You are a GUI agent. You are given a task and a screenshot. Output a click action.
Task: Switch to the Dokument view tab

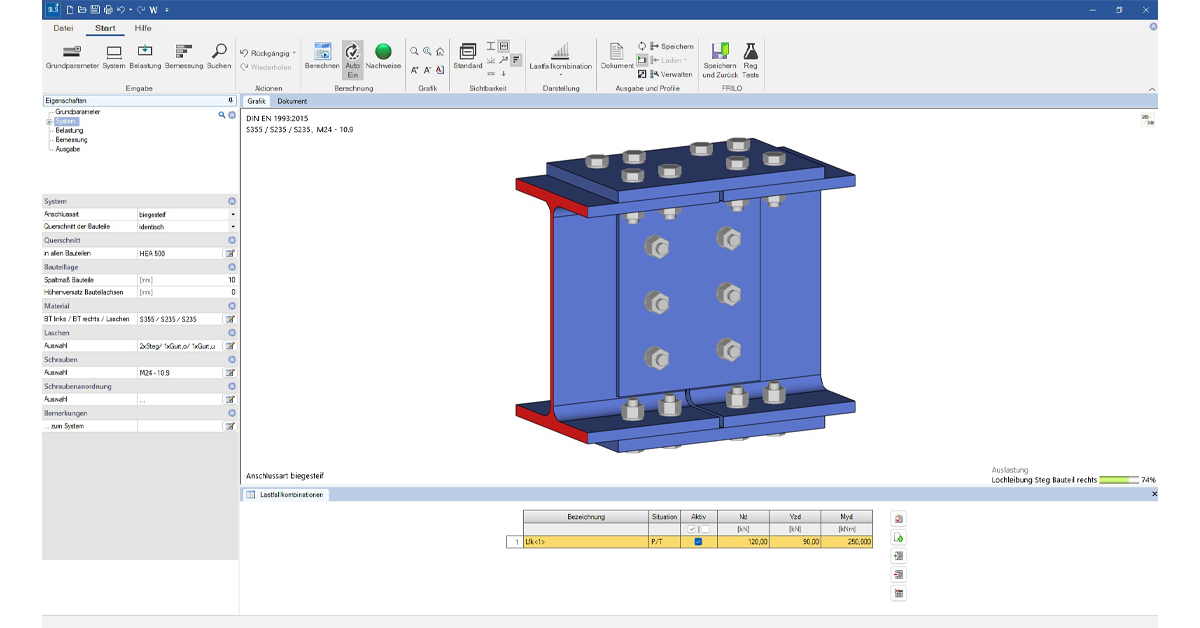coord(292,101)
